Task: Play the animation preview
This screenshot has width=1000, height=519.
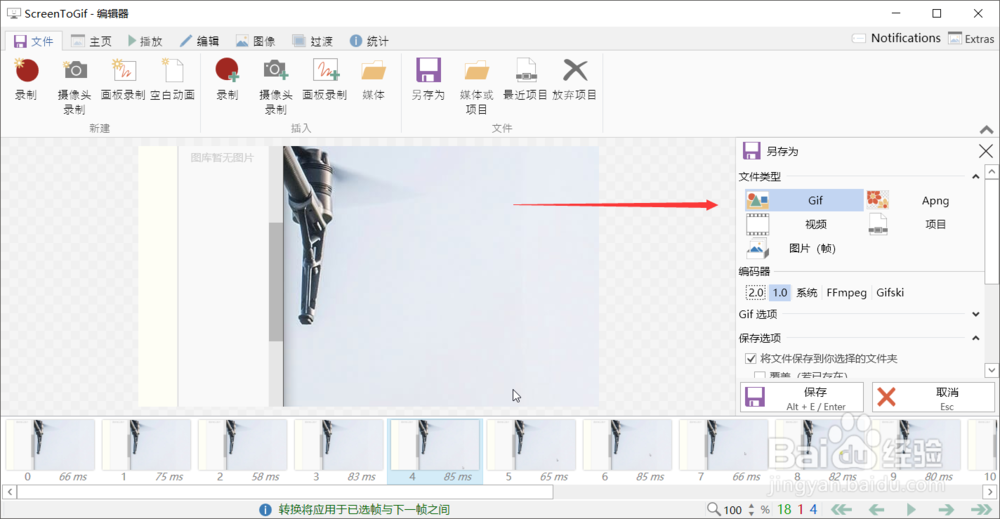Action: [x=911, y=509]
